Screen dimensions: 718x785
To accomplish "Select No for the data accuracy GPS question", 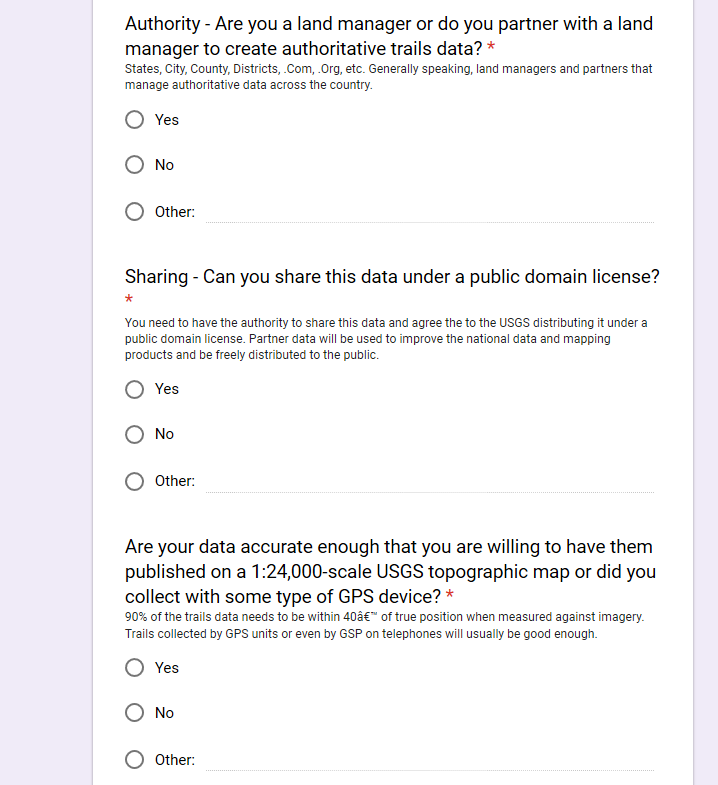I will tap(135, 713).
